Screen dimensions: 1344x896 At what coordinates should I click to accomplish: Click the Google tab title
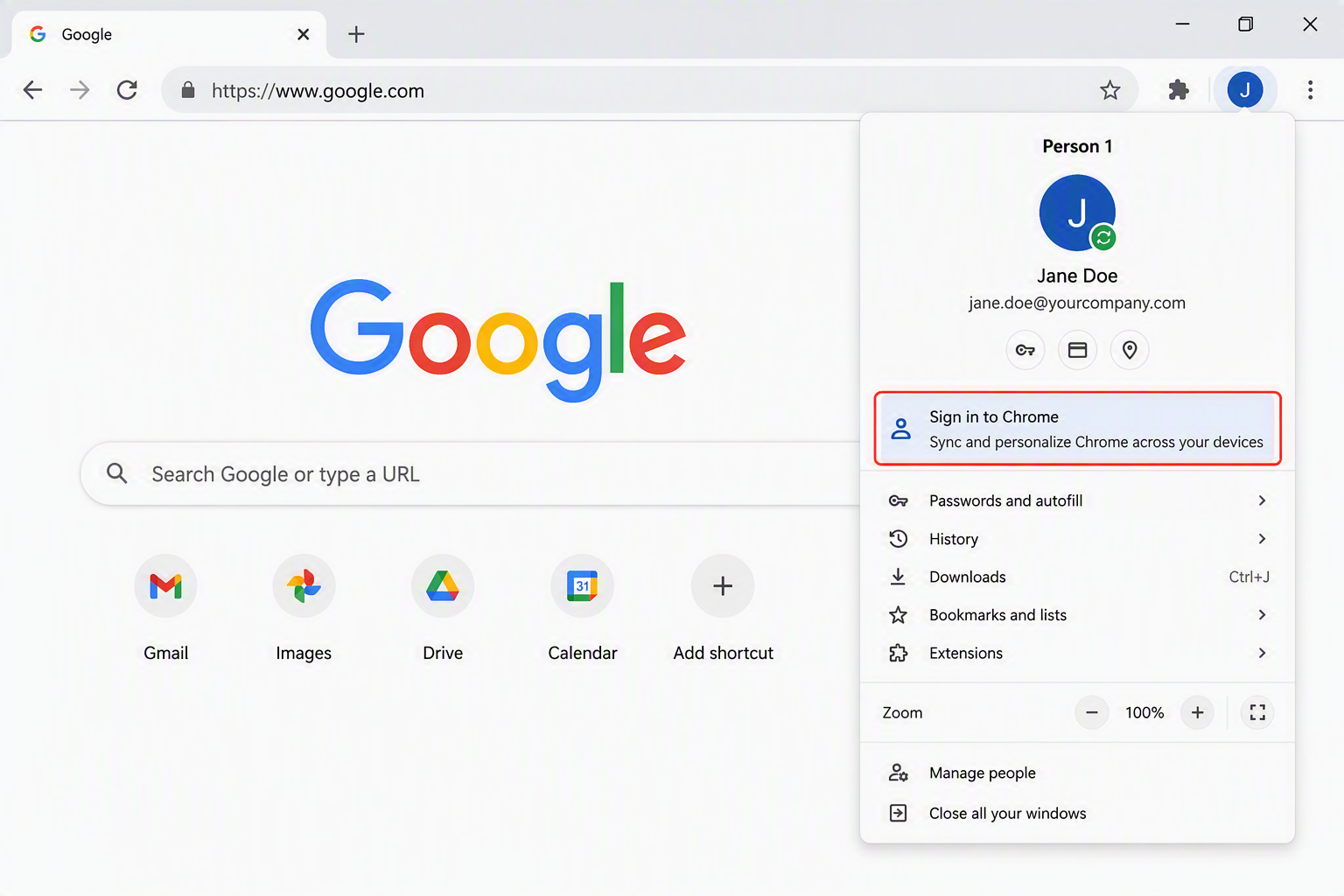pos(87,34)
